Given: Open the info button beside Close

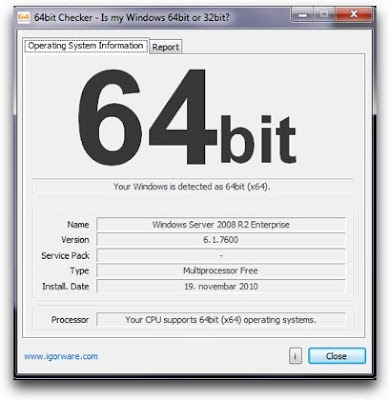Looking at the screenshot, I should [x=295, y=356].
